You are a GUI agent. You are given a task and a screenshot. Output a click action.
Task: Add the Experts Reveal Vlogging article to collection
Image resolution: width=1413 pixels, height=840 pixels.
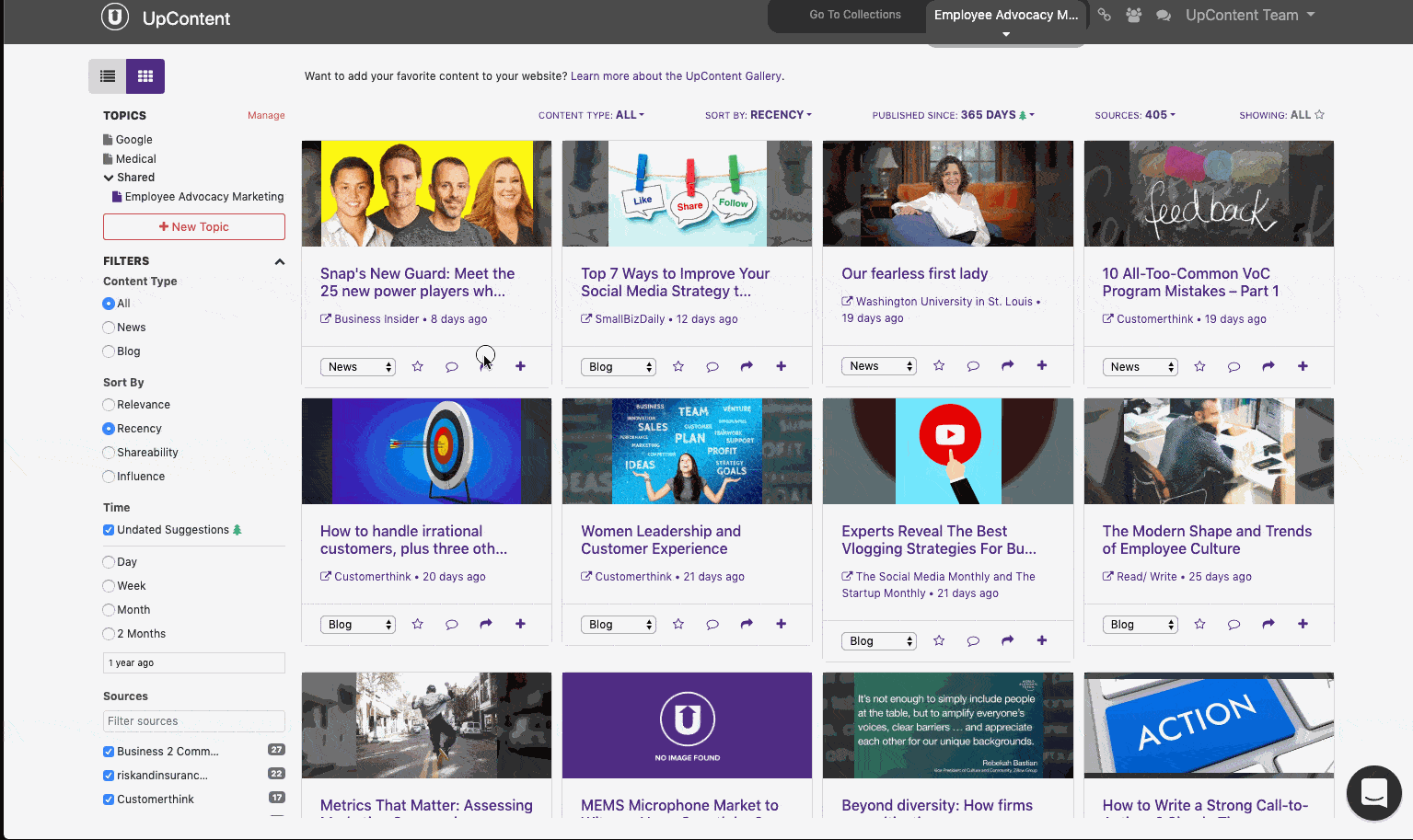1041,640
